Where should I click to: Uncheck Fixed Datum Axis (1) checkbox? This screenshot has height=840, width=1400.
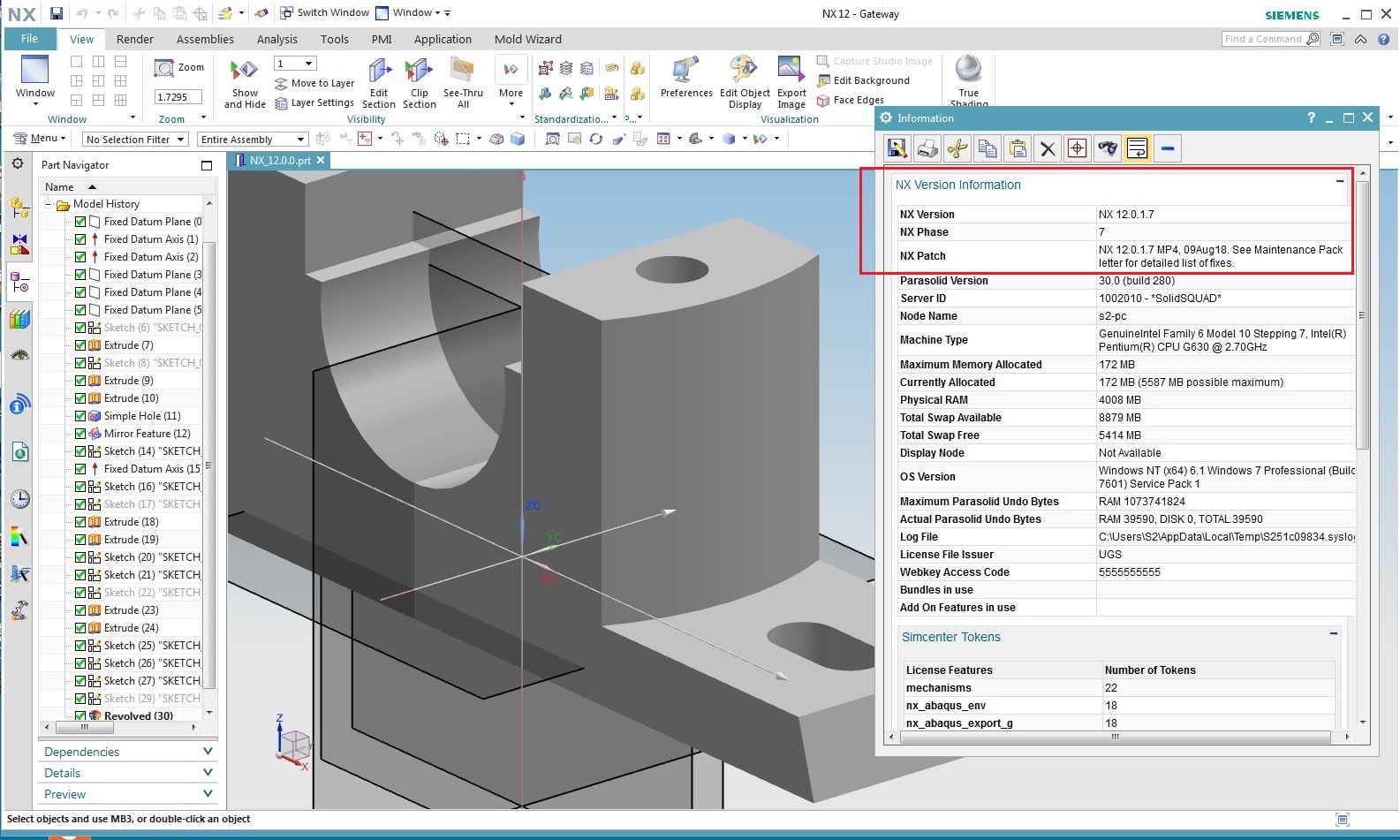pyautogui.click(x=80, y=239)
